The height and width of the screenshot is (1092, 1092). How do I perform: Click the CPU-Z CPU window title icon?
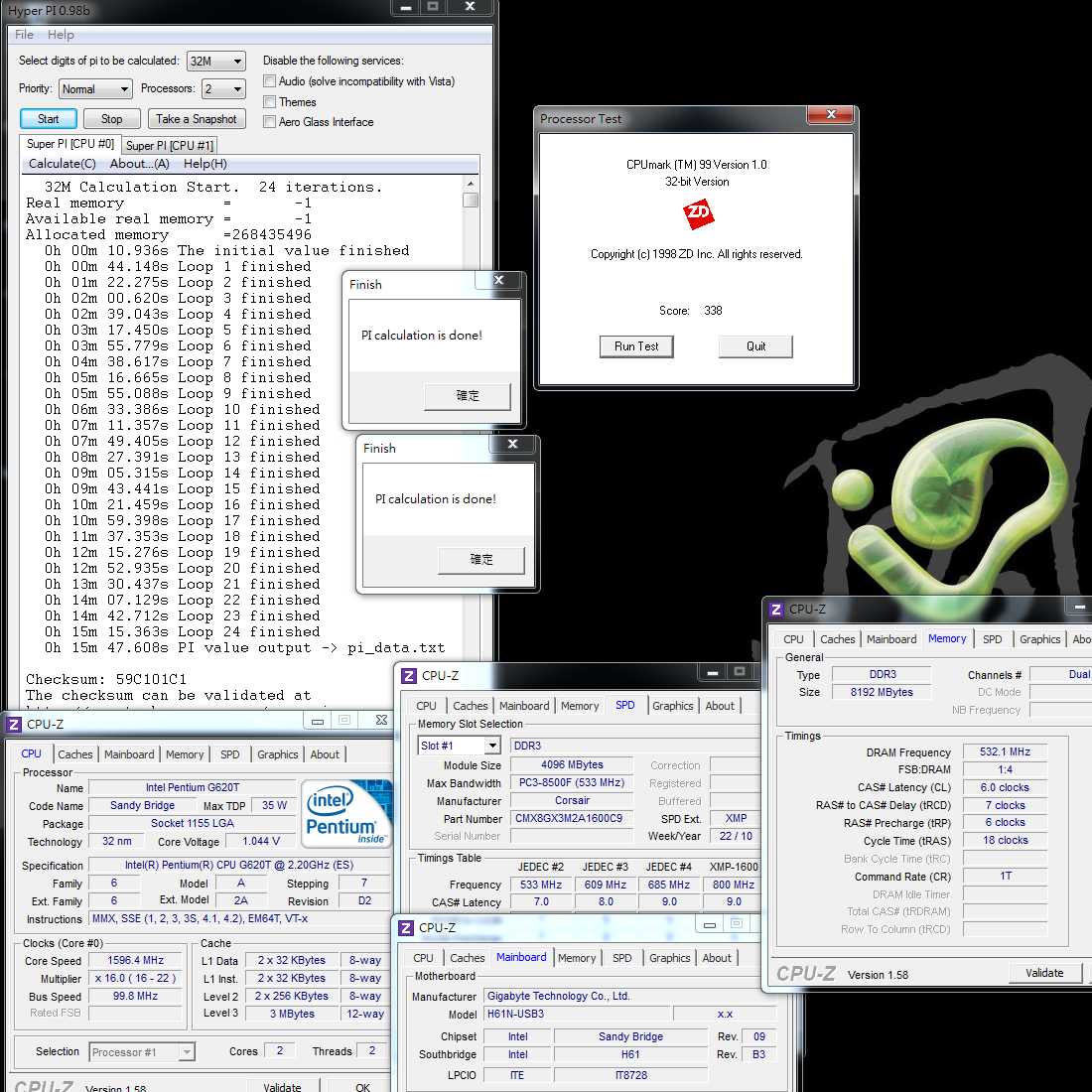(x=14, y=725)
